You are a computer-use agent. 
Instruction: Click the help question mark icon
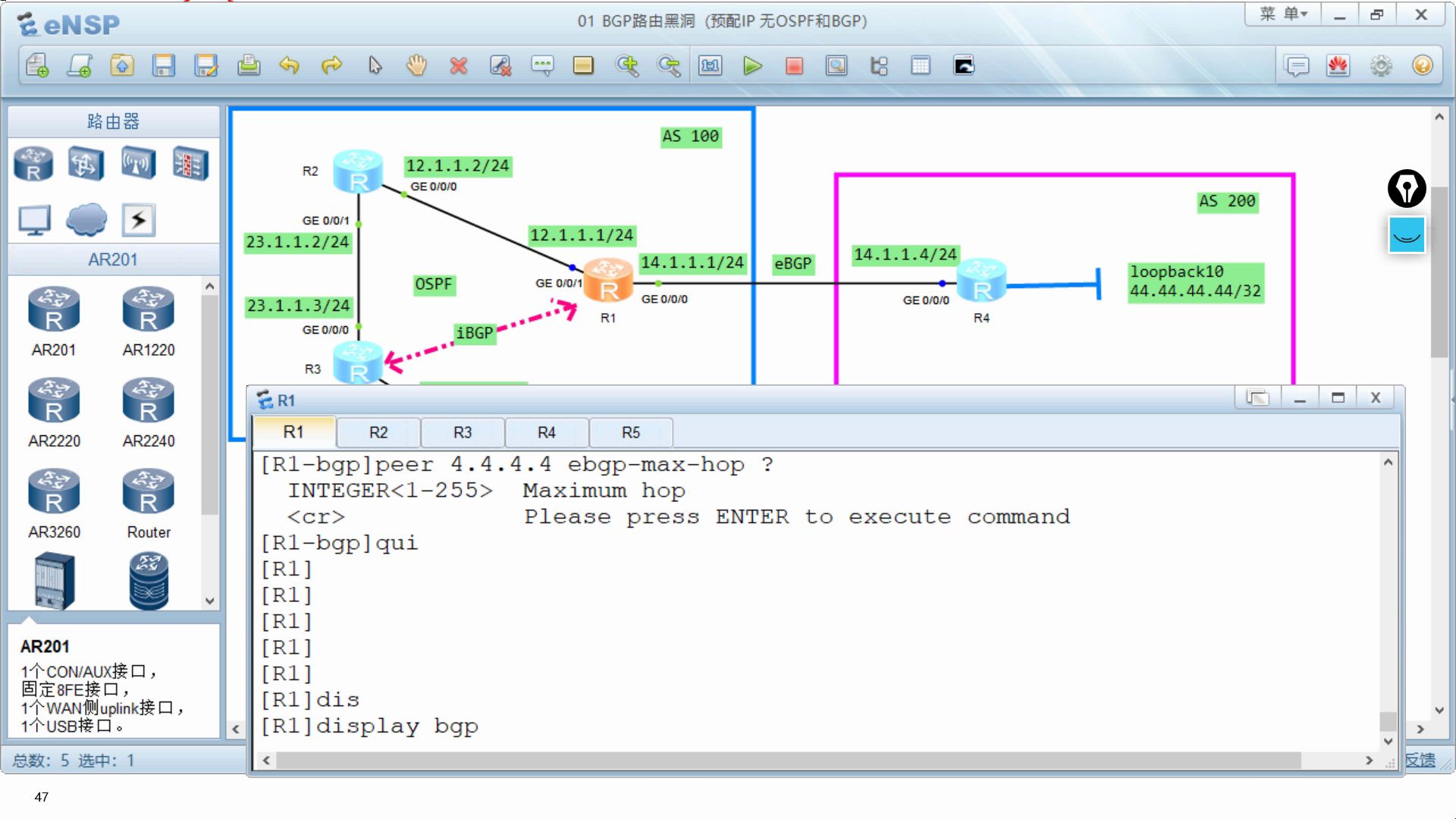(x=1423, y=66)
